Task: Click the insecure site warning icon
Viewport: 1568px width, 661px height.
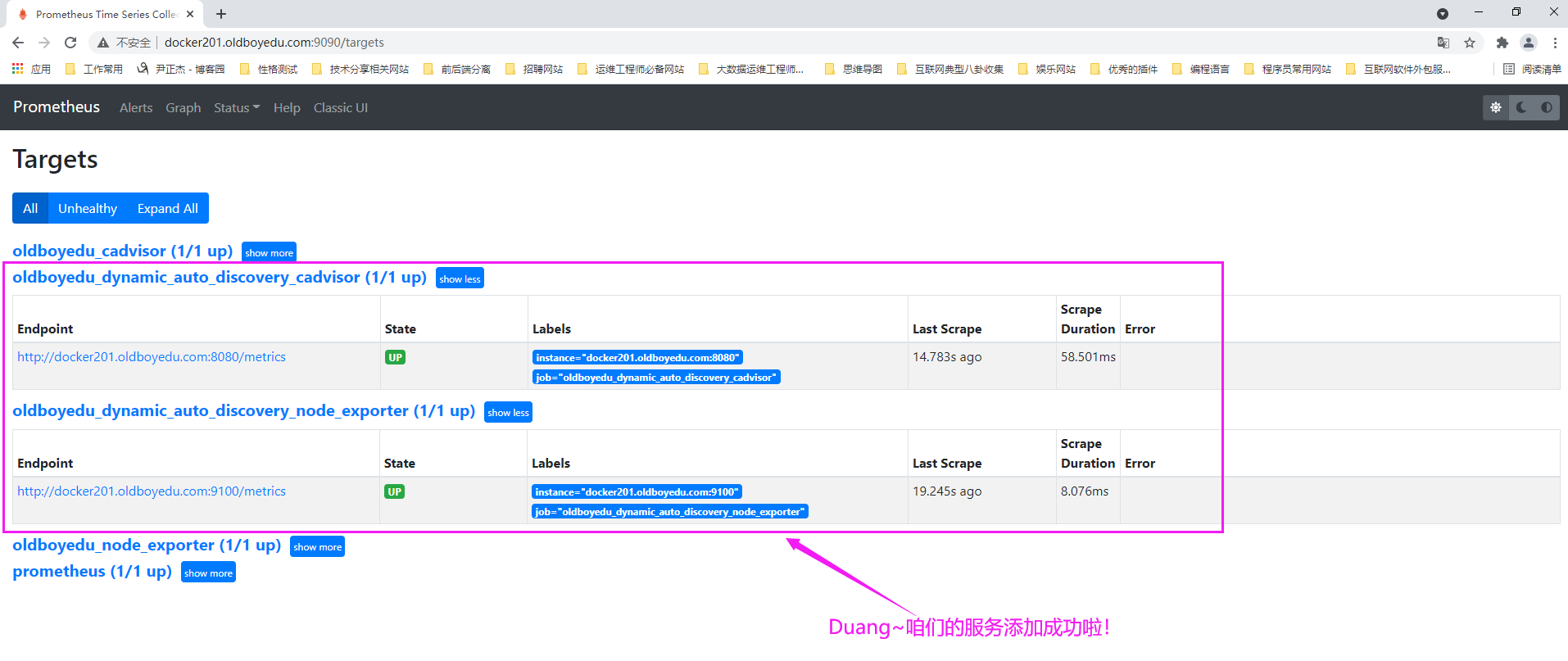Action: (103, 43)
